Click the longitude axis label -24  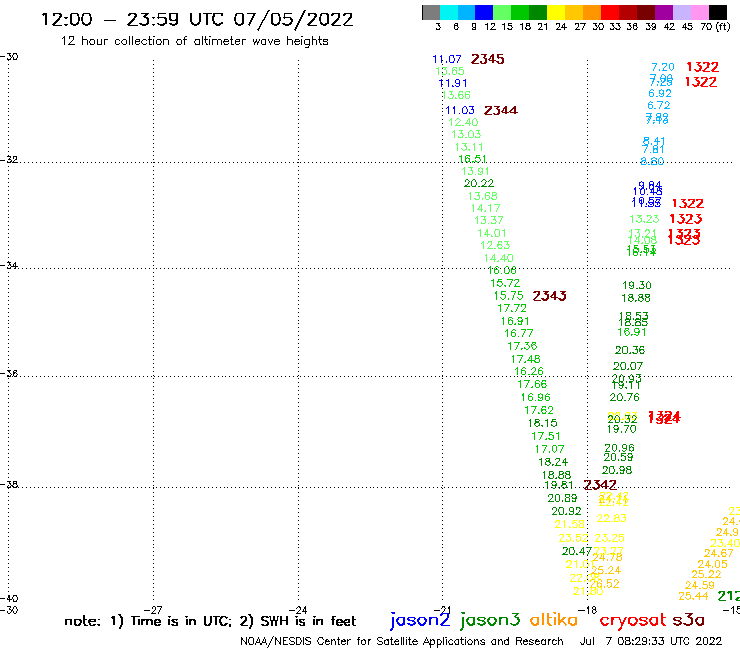[x=298, y=610]
